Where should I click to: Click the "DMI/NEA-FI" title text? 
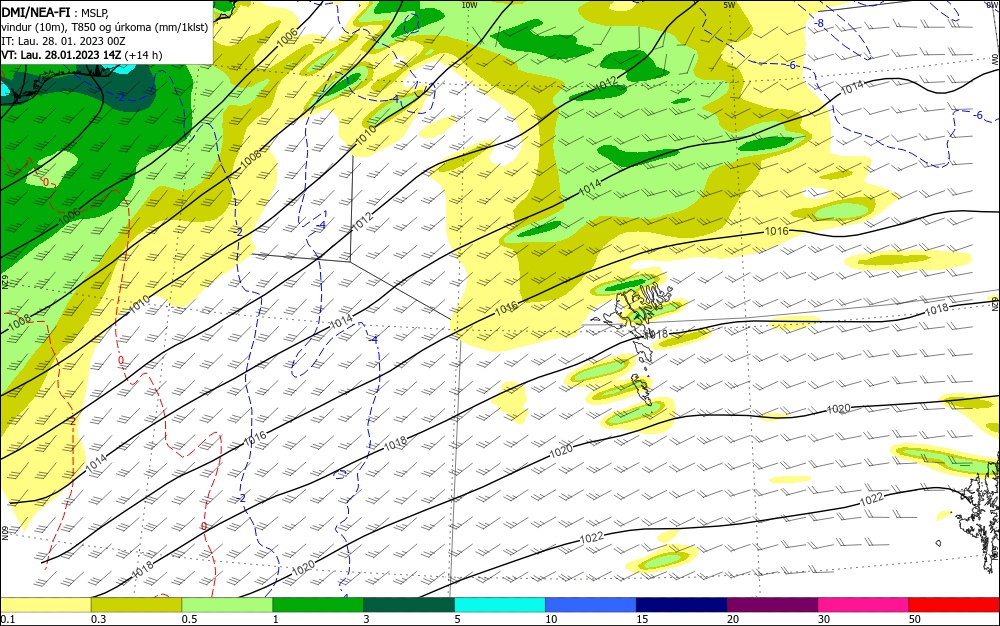(x=36, y=11)
